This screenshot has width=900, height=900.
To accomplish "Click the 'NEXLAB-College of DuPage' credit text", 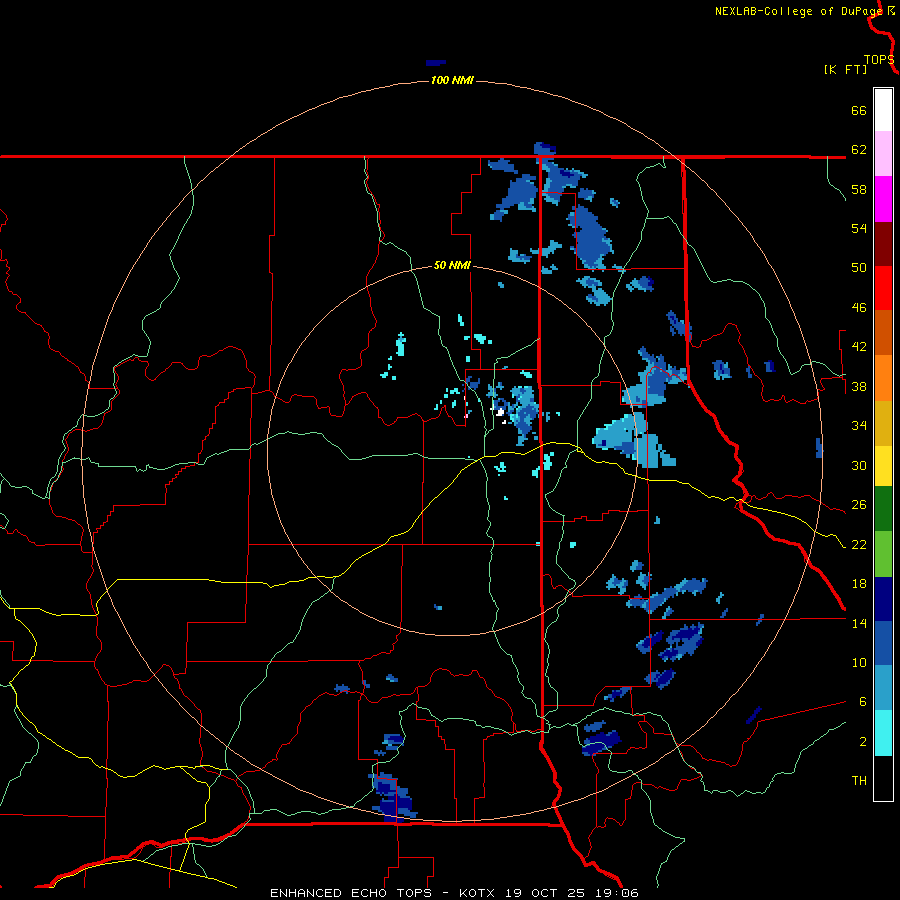I will coord(798,11).
